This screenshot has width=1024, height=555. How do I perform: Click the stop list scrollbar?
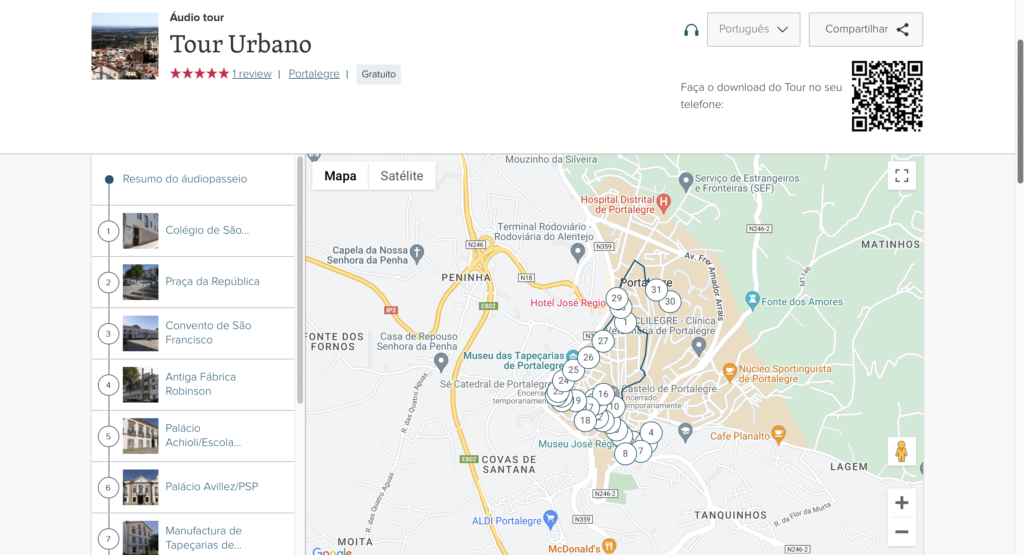click(300, 280)
